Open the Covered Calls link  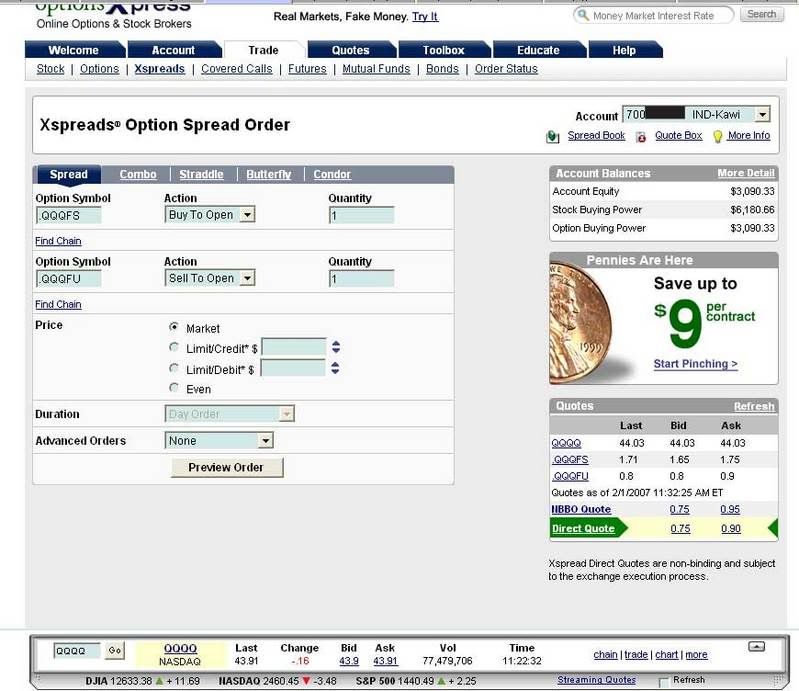click(x=236, y=69)
